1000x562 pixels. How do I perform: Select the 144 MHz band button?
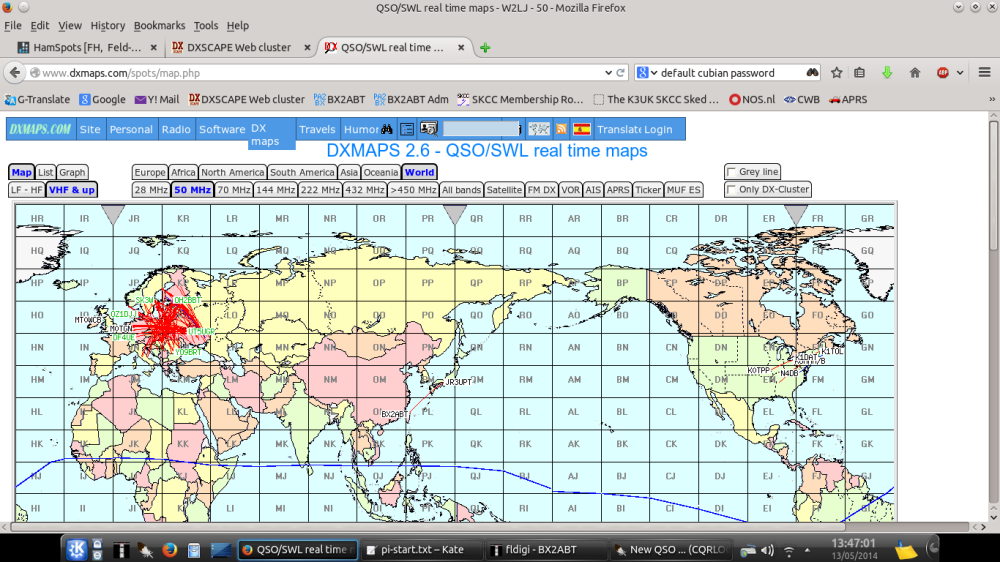(x=275, y=189)
